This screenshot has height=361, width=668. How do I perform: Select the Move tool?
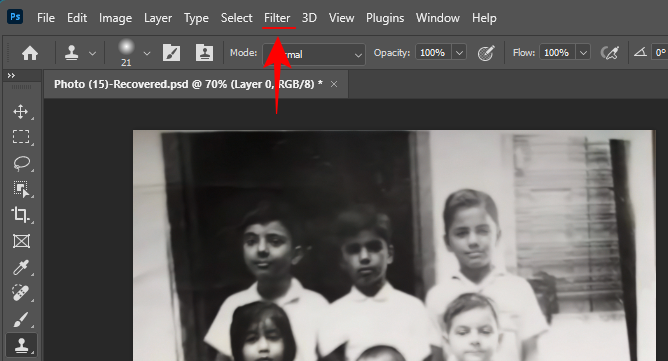[21, 112]
